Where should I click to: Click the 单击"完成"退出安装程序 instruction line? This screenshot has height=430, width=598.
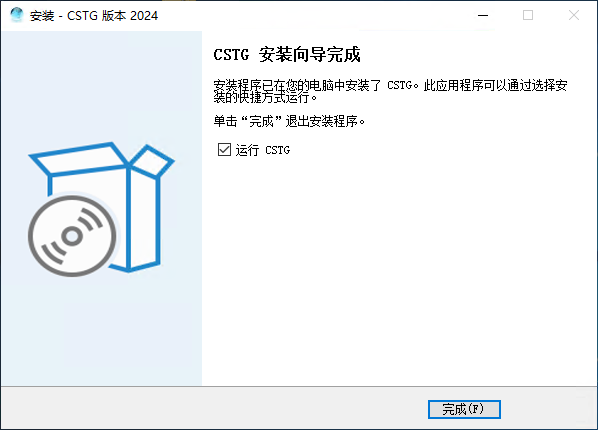click(289, 121)
